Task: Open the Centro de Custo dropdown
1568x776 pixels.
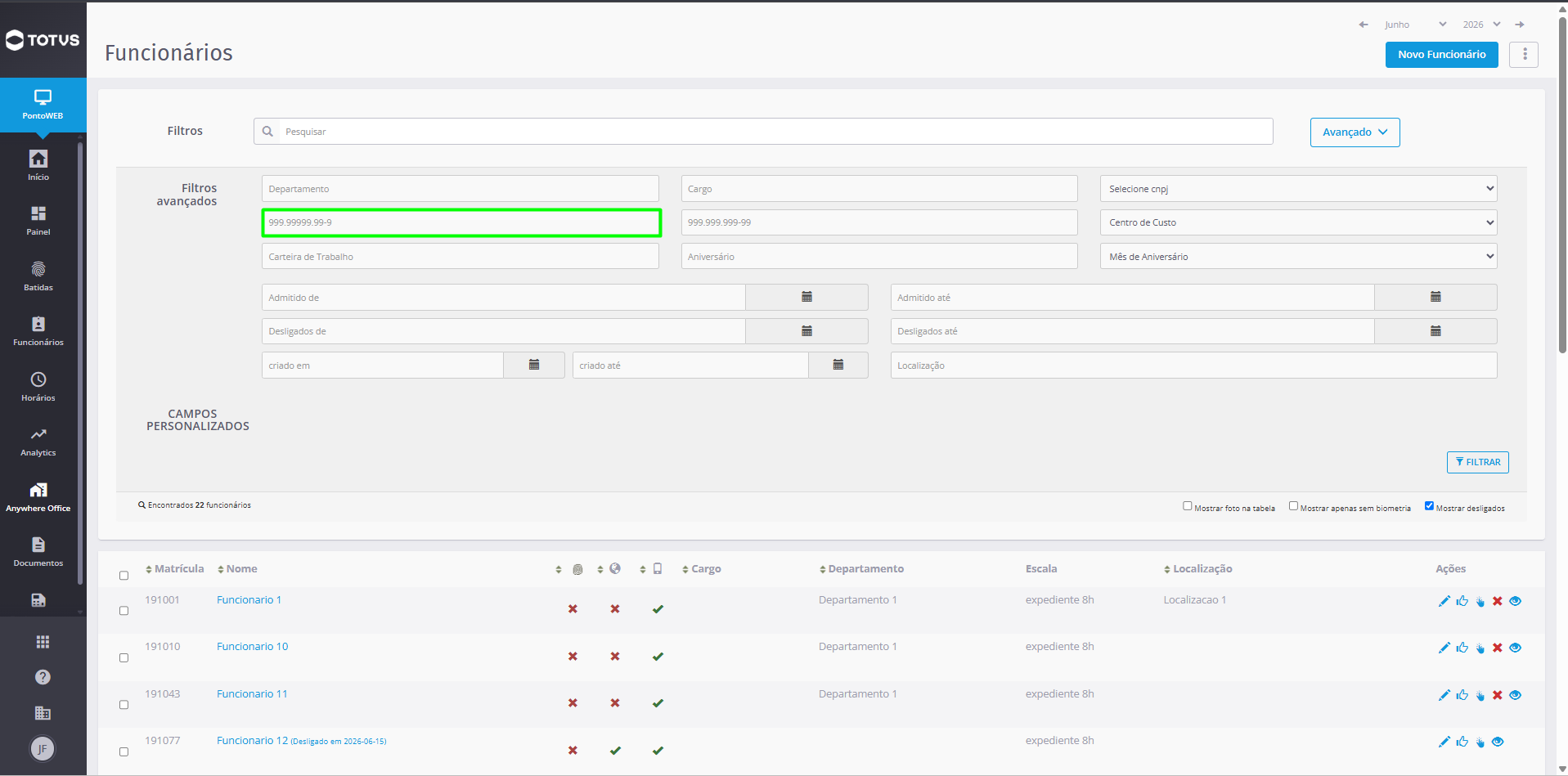Action: 1298,222
